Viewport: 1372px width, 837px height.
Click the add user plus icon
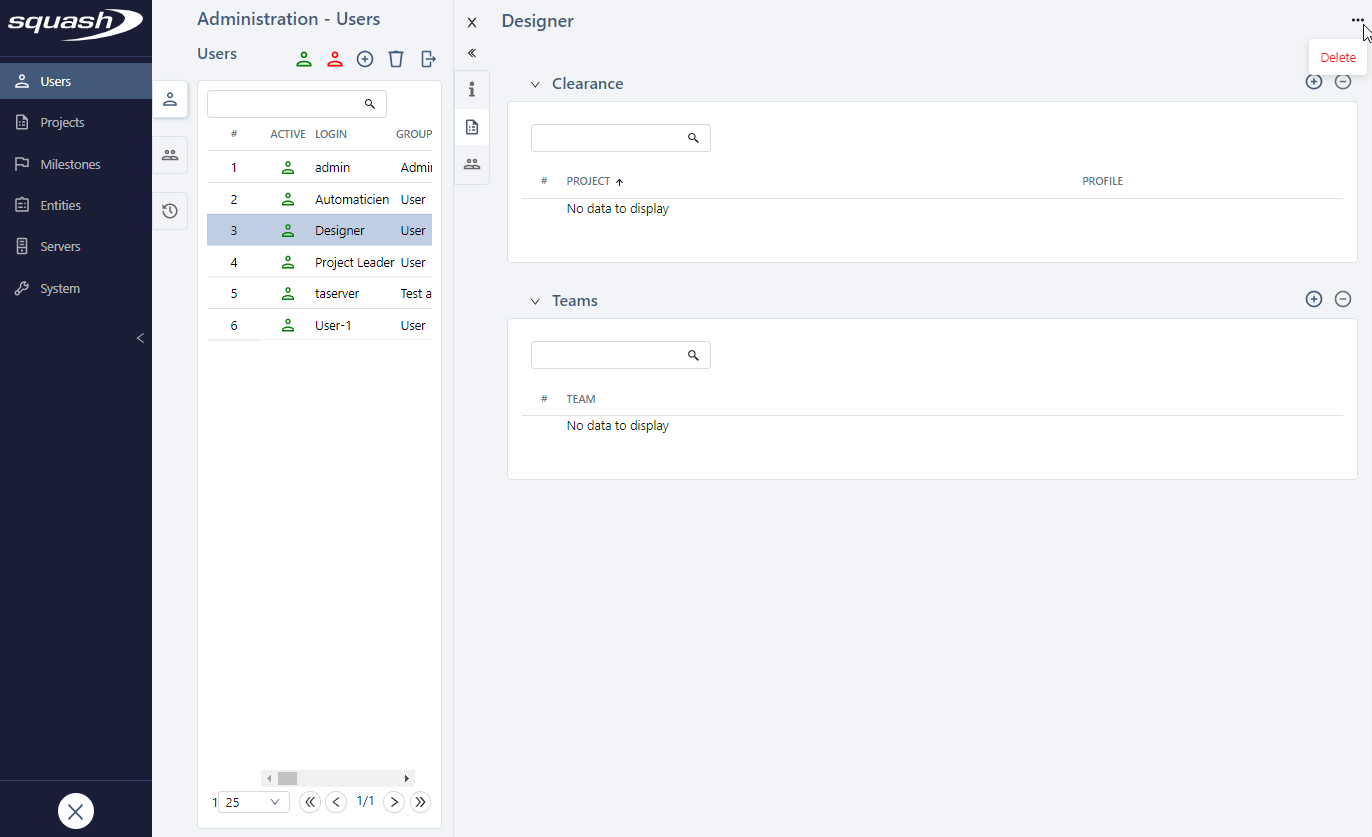click(365, 59)
